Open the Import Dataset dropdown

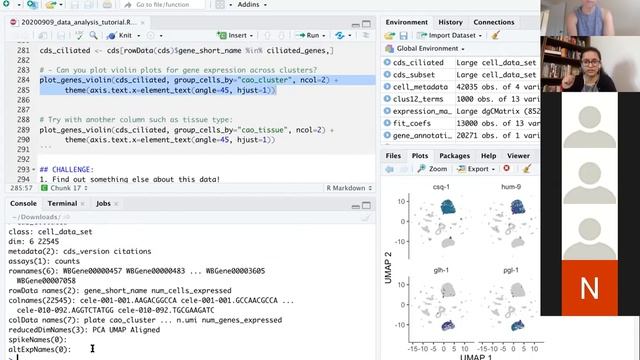click(449, 36)
